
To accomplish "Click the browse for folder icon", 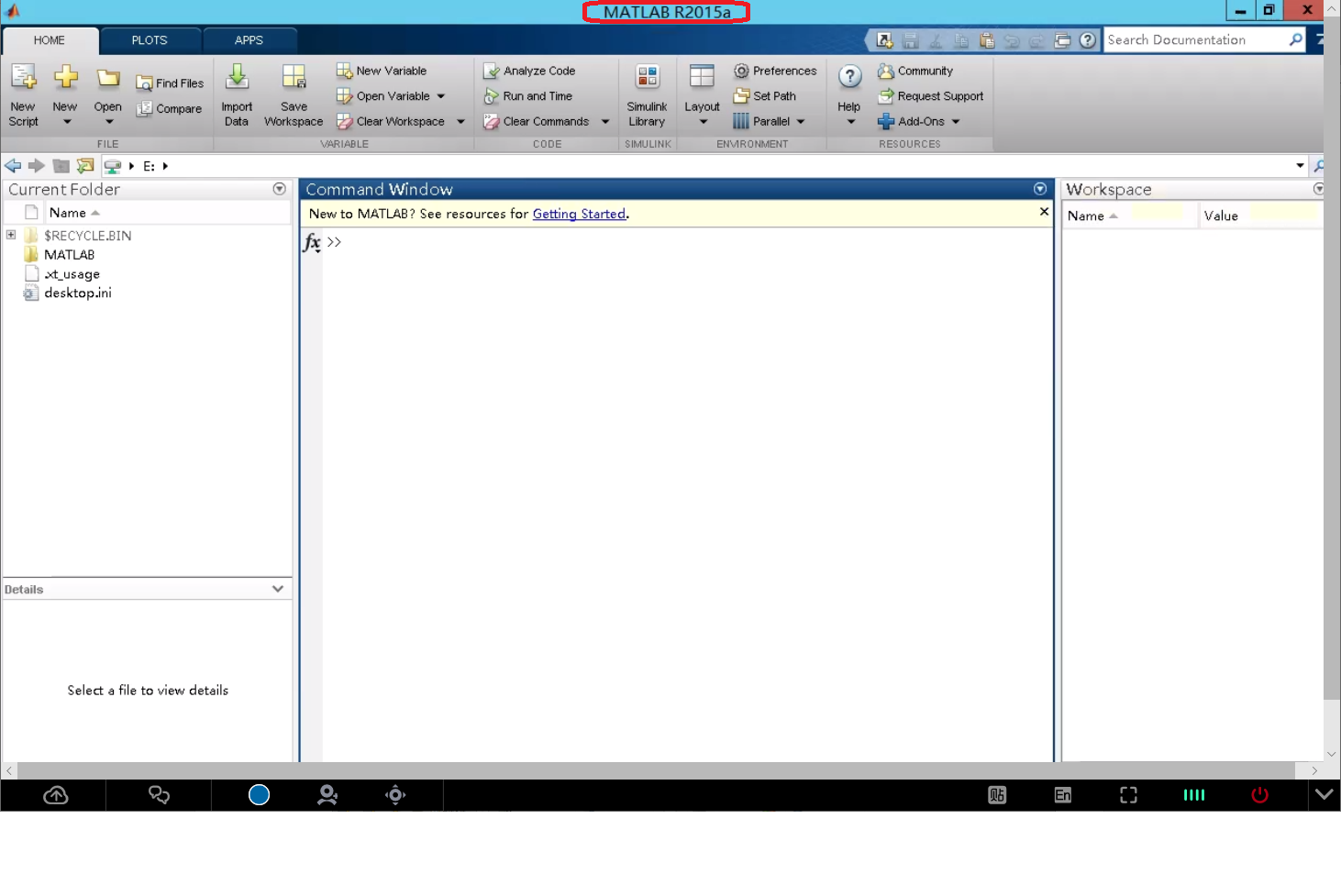I will click(x=85, y=166).
